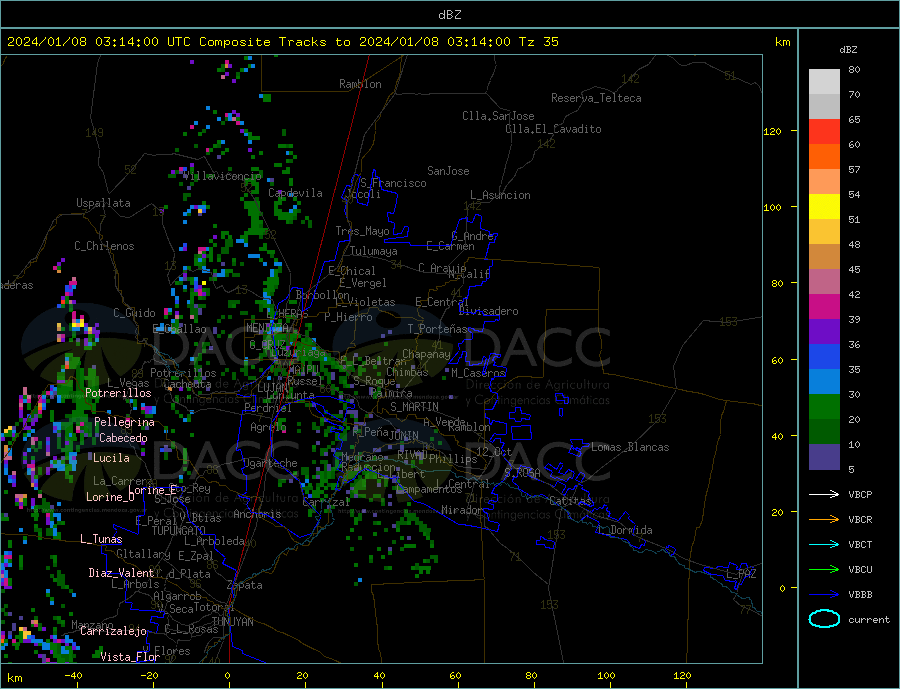Select the 65 dBZ red color swatch
Viewport: 900px width, 689px height.
pyautogui.click(x=824, y=131)
